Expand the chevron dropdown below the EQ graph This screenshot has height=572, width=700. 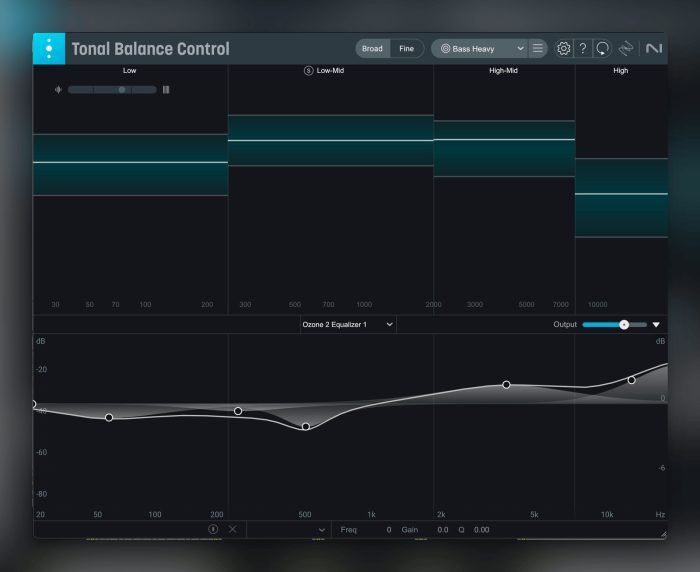[321, 529]
